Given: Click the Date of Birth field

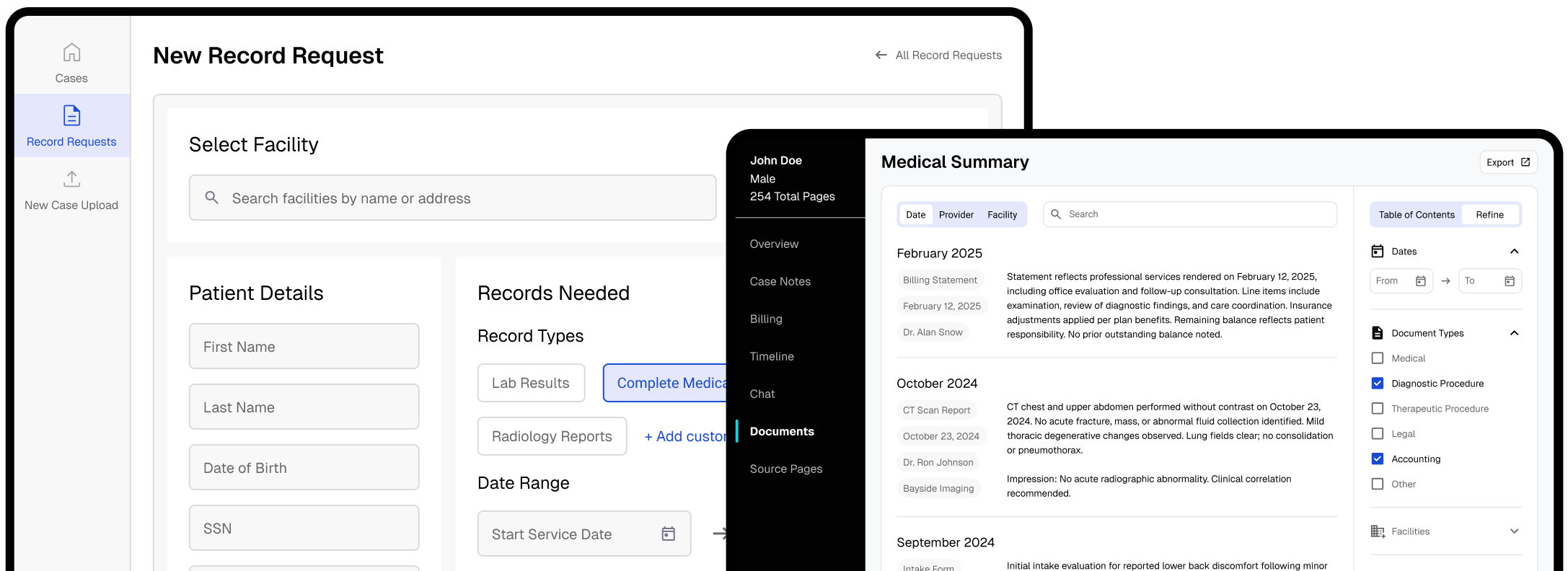Looking at the screenshot, I should (304, 467).
